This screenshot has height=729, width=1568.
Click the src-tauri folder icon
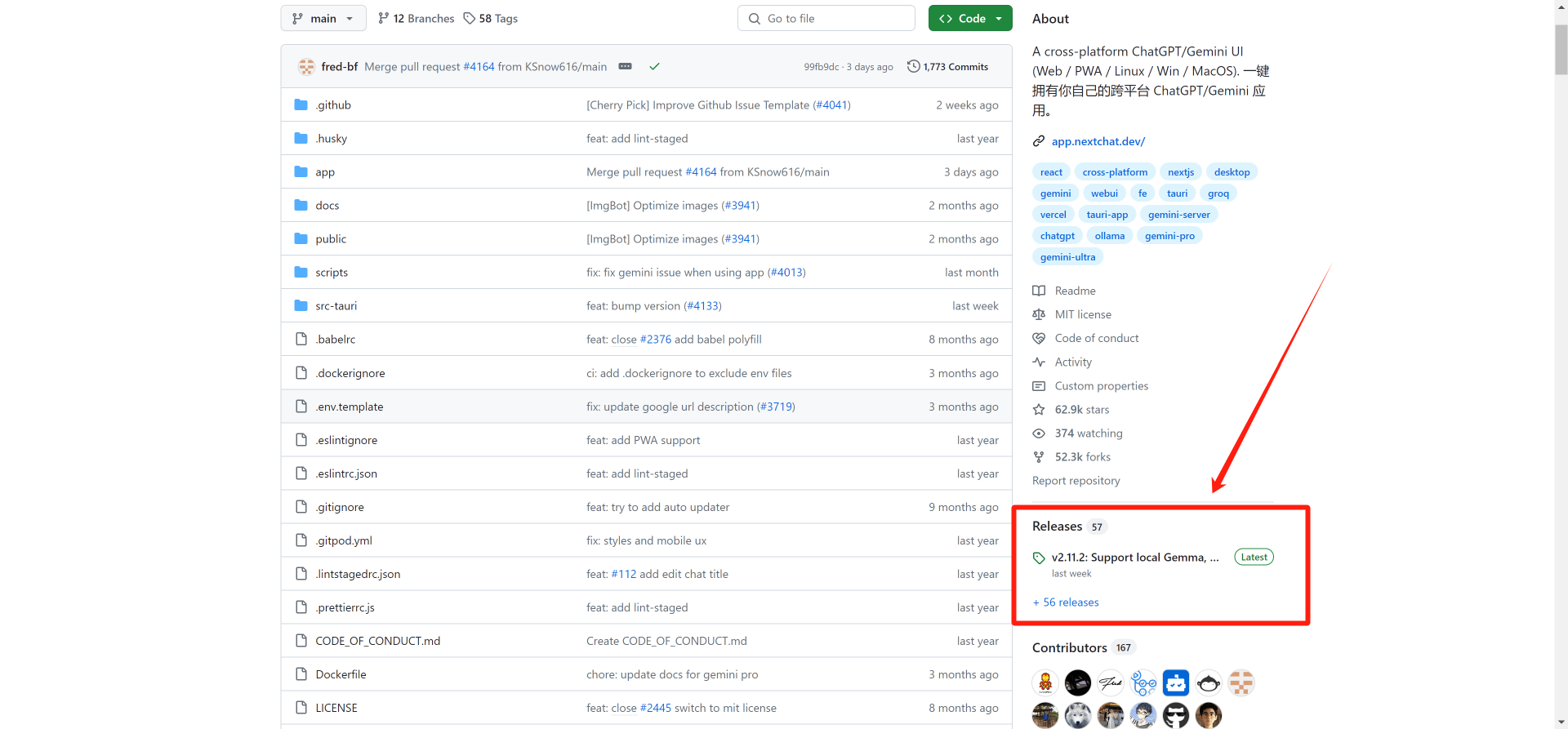click(301, 305)
